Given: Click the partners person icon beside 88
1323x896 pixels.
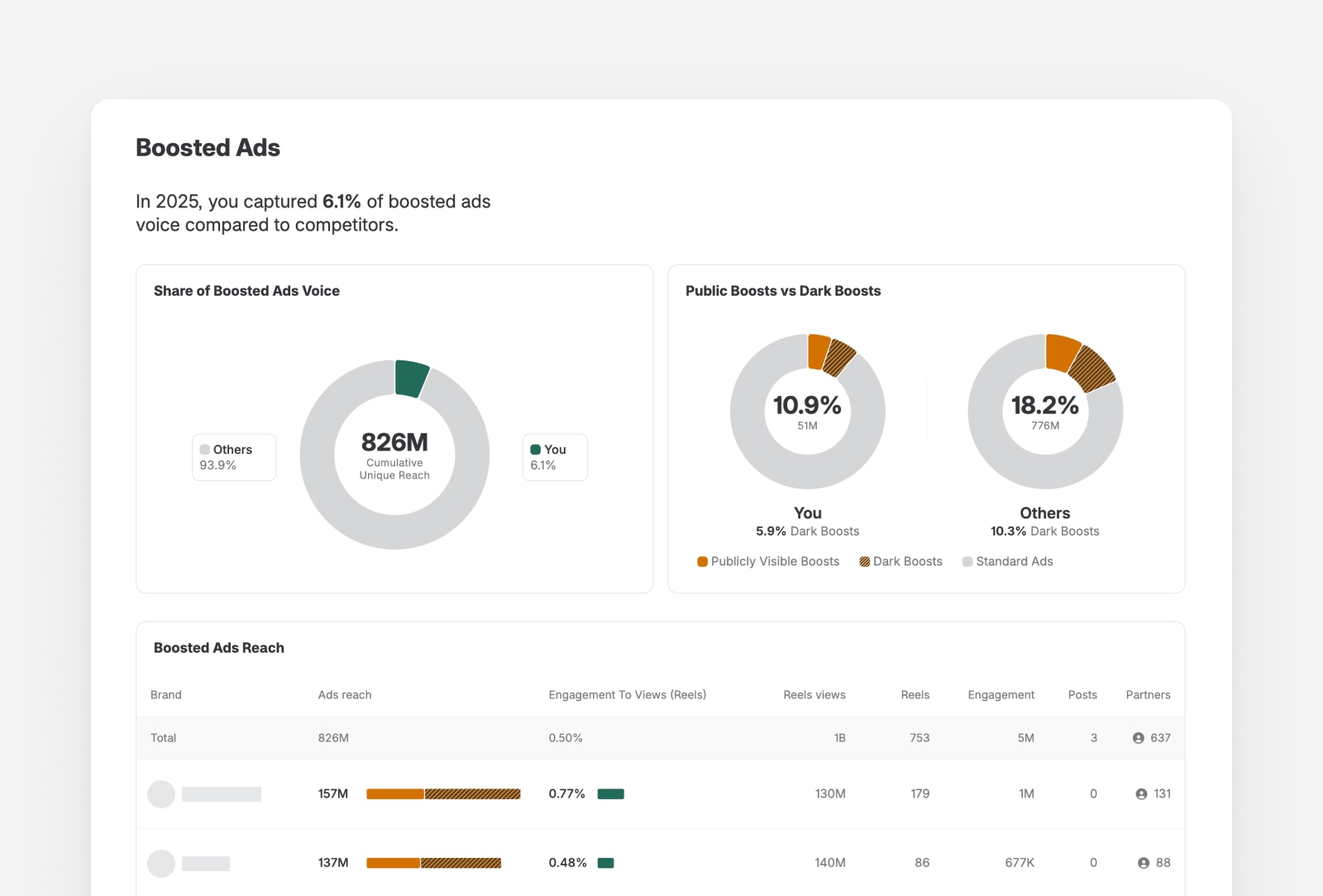Looking at the screenshot, I should coord(1144,863).
